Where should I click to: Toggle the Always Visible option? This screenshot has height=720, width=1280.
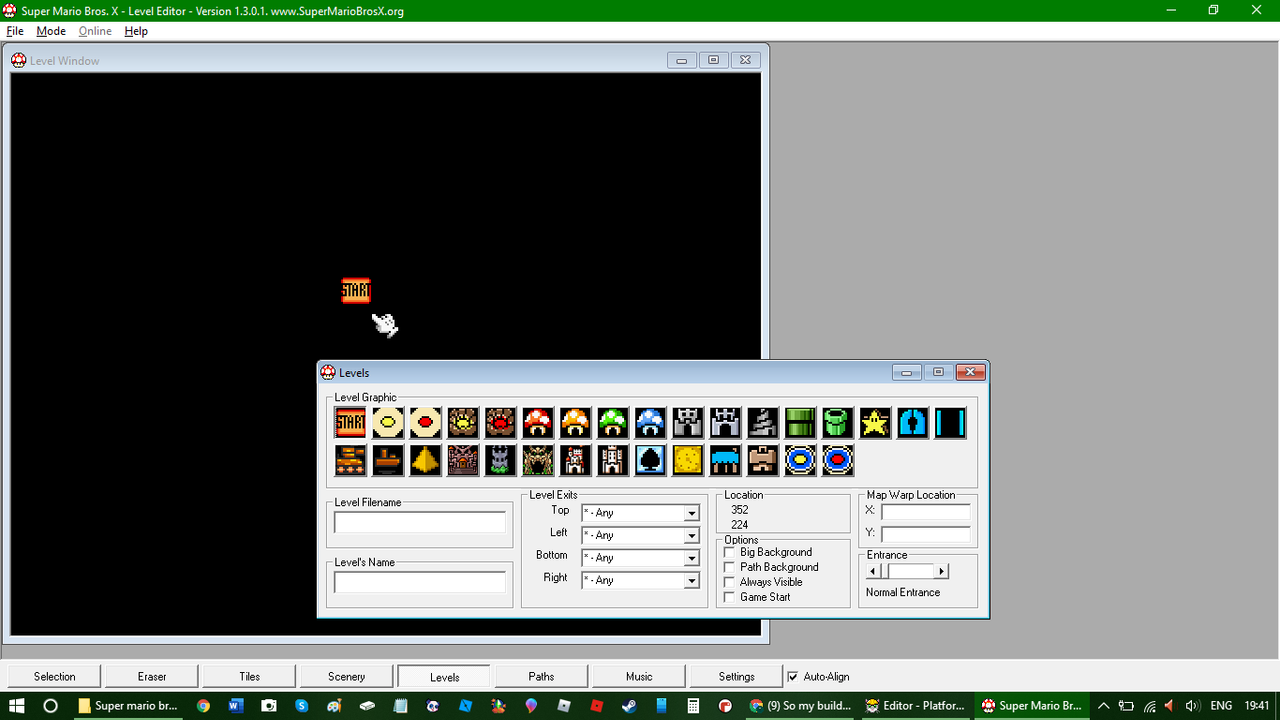729,581
